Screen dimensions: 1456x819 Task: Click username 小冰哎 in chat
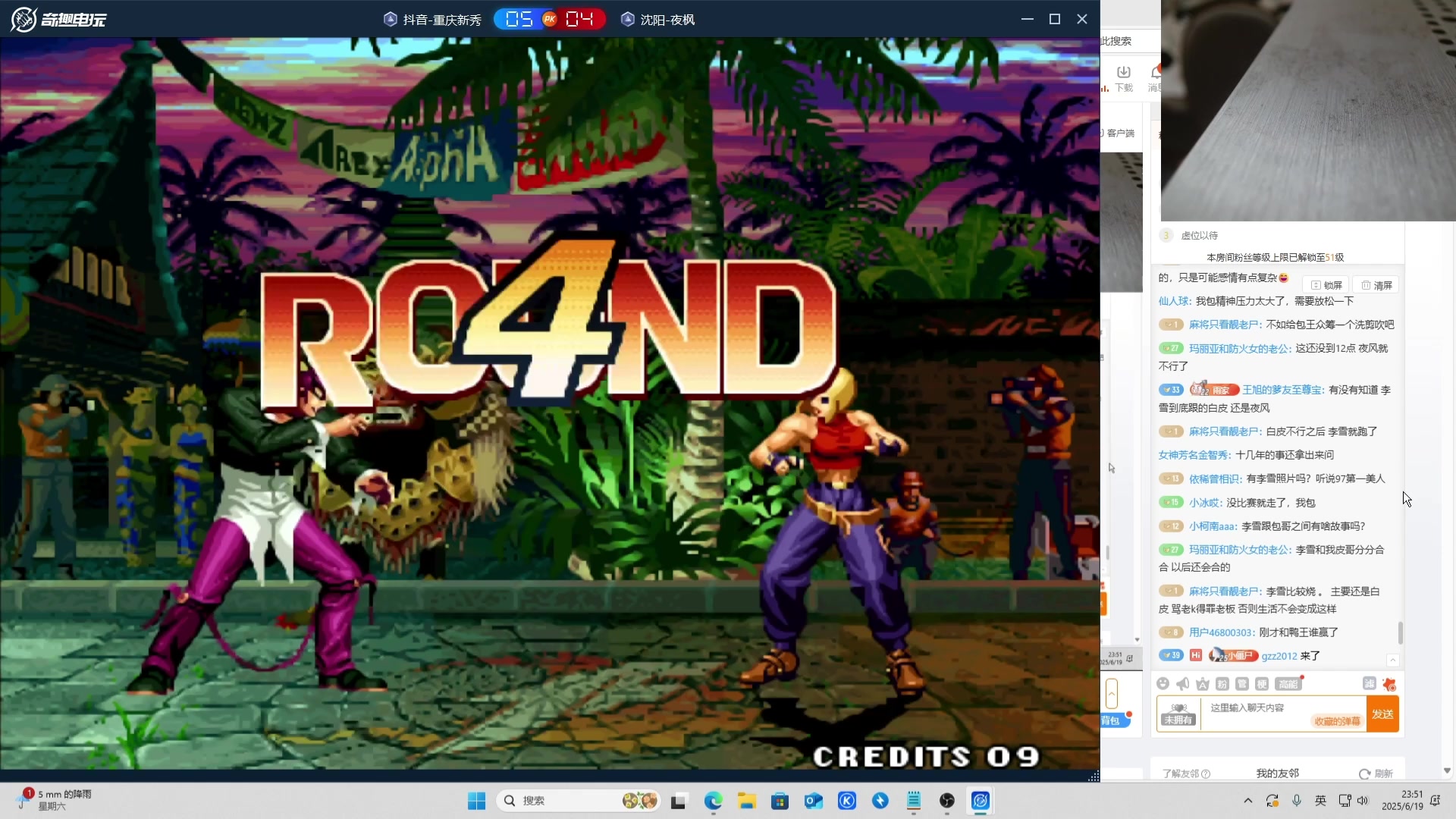coord(1203,503)
